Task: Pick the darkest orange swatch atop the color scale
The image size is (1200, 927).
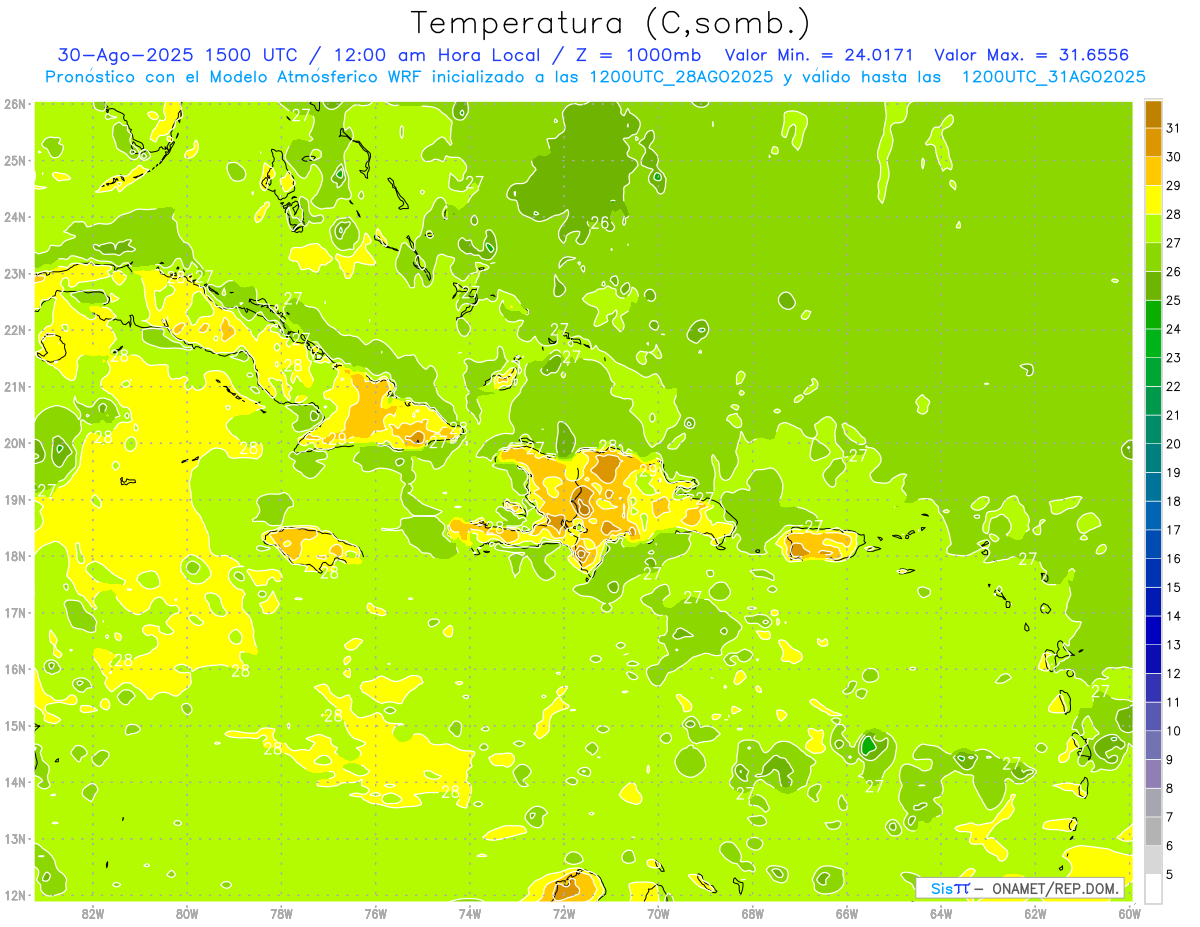Action: [x=1153, y=115]
